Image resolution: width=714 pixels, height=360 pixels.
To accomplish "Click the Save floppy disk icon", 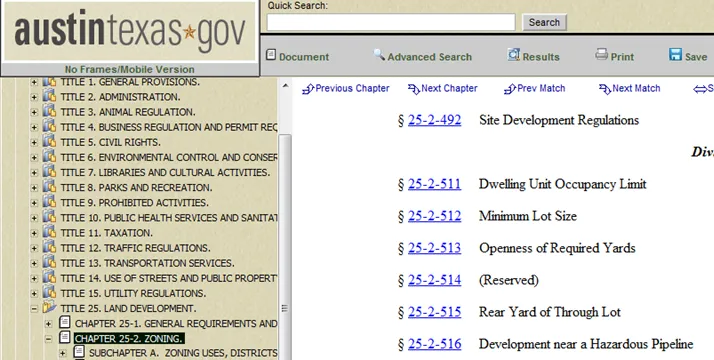I will coord(675,55).
